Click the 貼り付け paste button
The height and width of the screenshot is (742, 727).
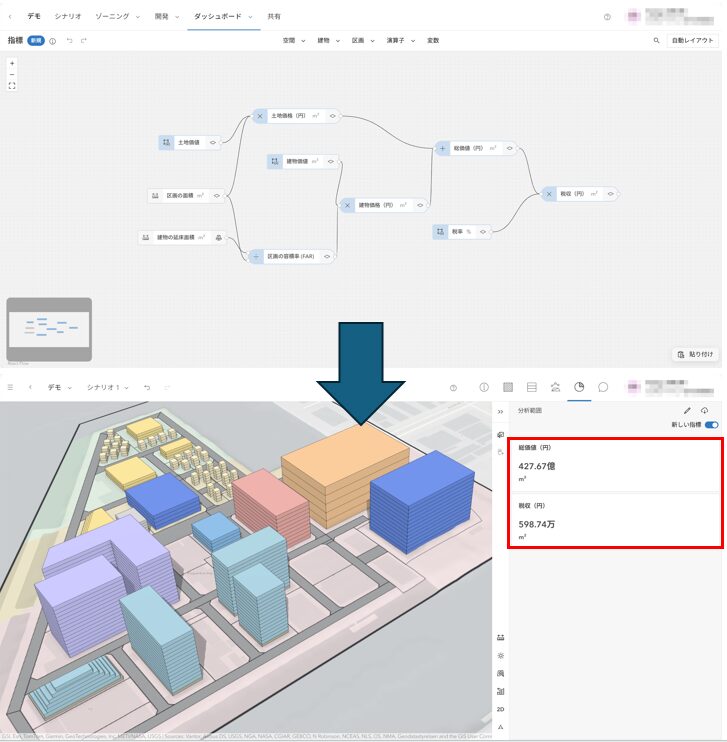tap(694, 354)
